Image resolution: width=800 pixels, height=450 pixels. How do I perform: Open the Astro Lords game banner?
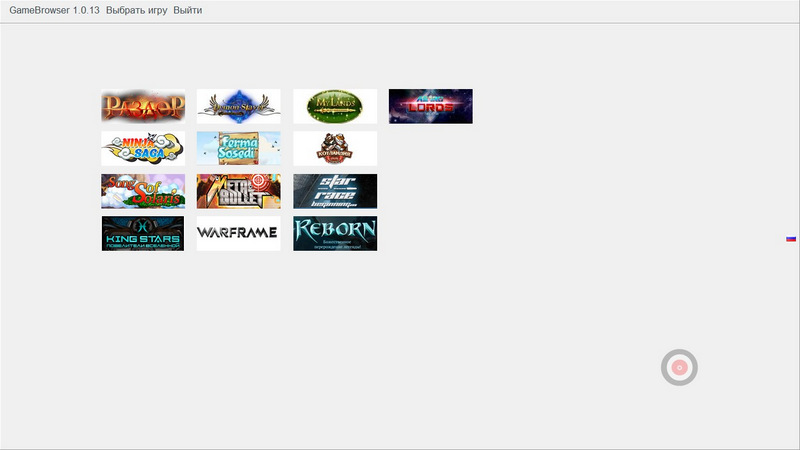(431, 106)
